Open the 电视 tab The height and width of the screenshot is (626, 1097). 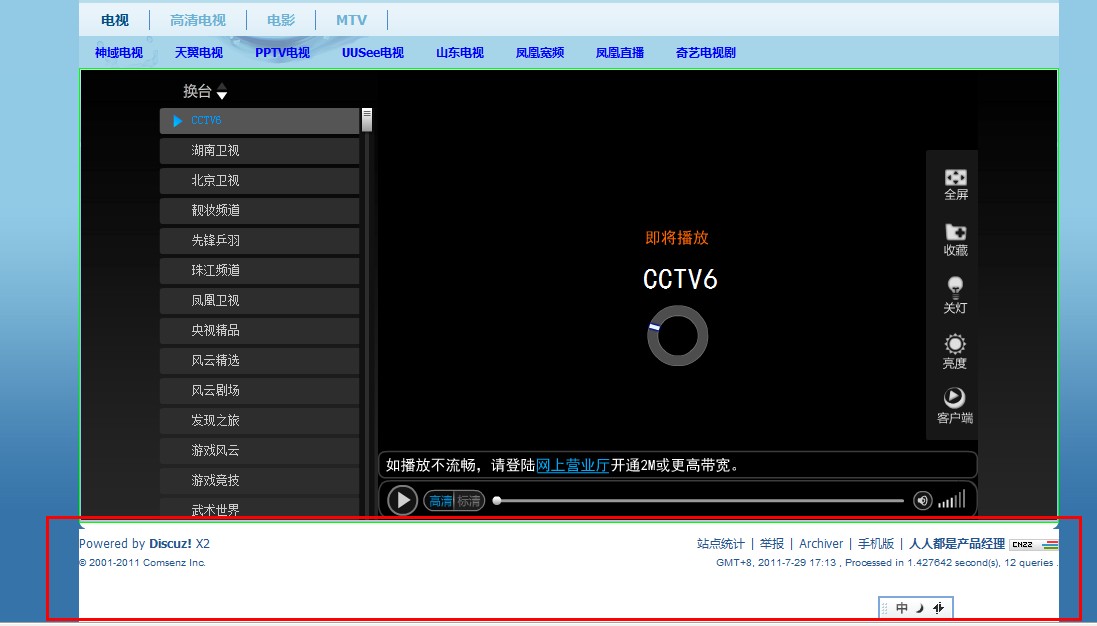click(x=115, y=20)
